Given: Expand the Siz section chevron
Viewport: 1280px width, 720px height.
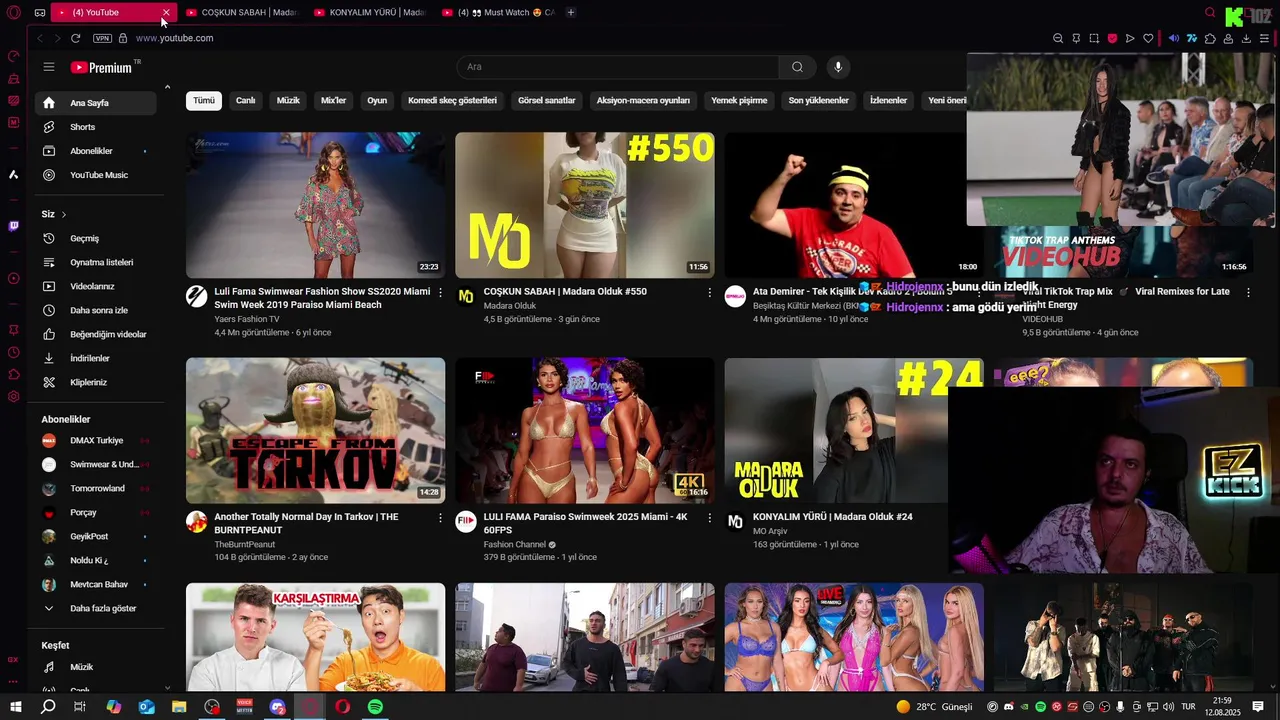Looking at the screenshot, I should tap(64, 214).
